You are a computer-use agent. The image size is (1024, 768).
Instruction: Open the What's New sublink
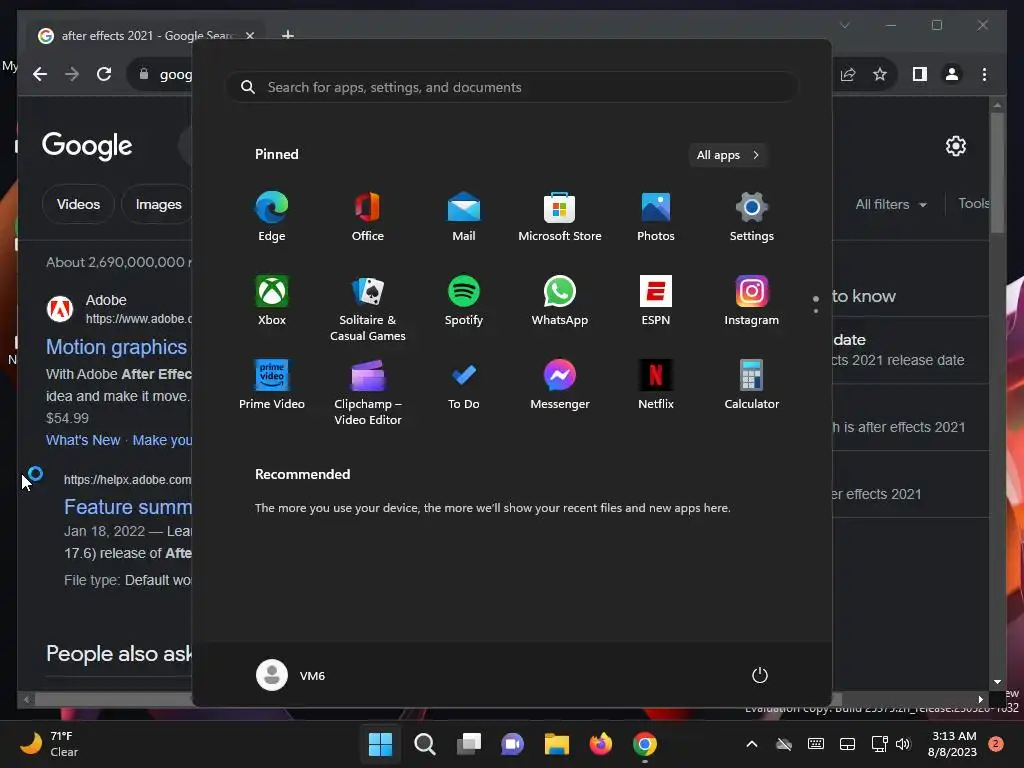tap(83, 440)
